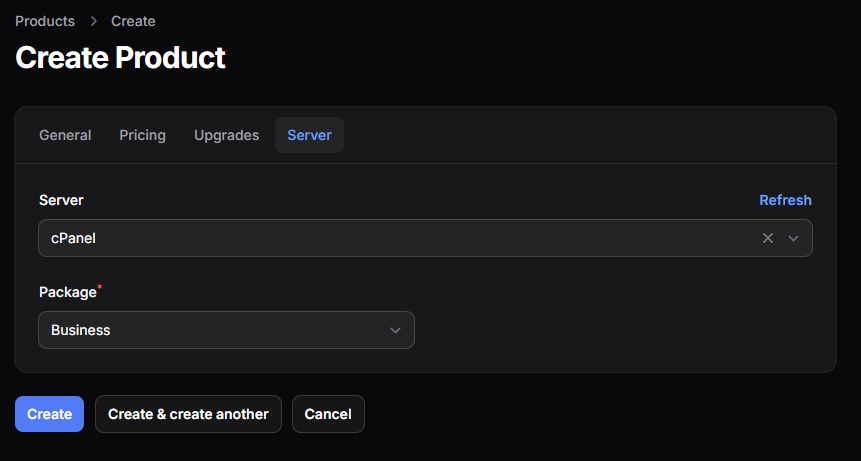861x461 pixels.
Task: Go to the Upgrades tab
Action: tap(226, 135)
